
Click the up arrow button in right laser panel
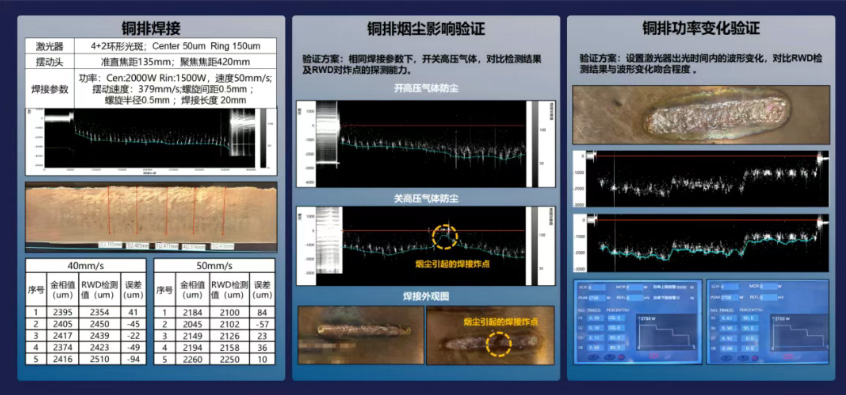coord(727,358)
